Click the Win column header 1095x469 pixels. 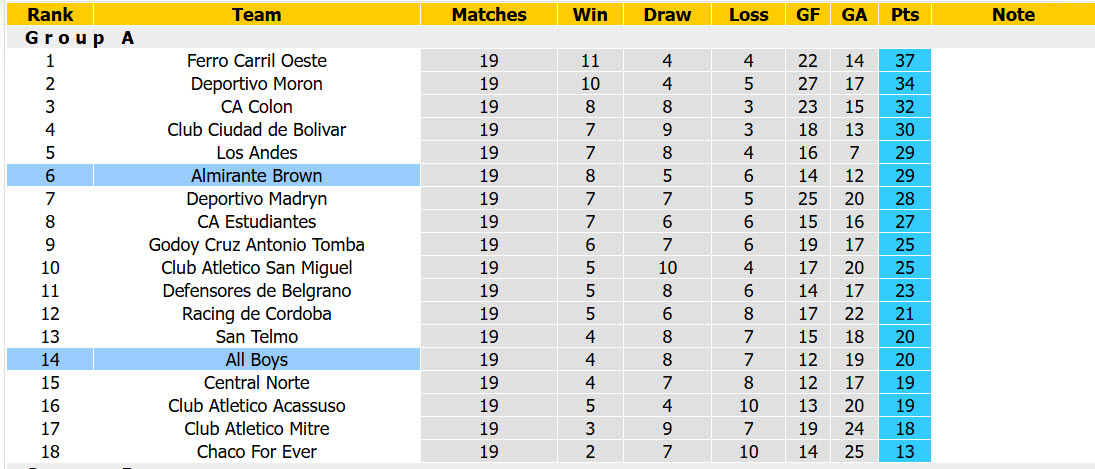[x=590, y=14]
